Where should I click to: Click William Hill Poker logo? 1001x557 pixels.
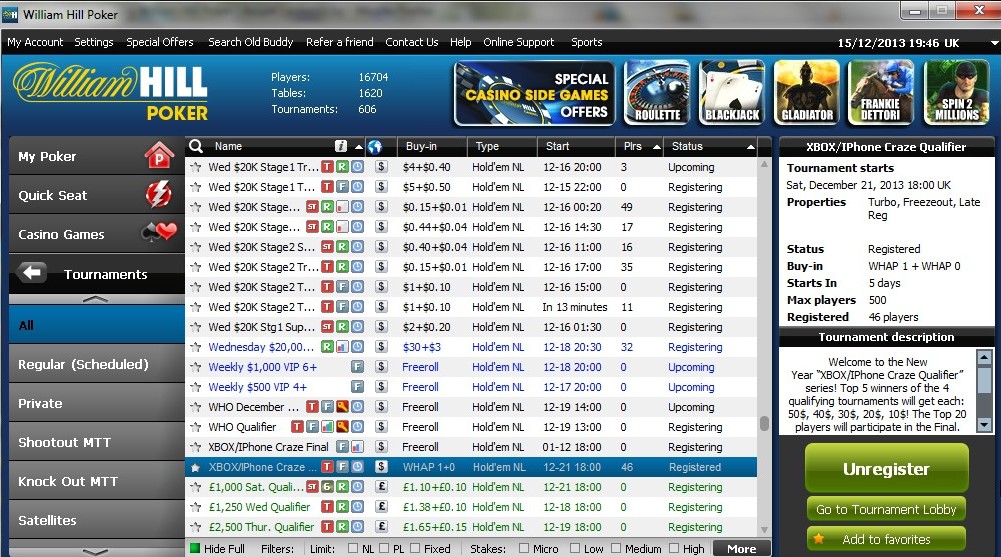coord(110,91)
